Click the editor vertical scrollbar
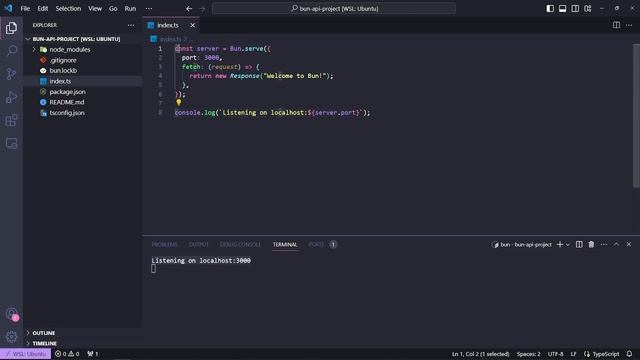The height and width of the screenshot is (360, 640). (636, 116)
